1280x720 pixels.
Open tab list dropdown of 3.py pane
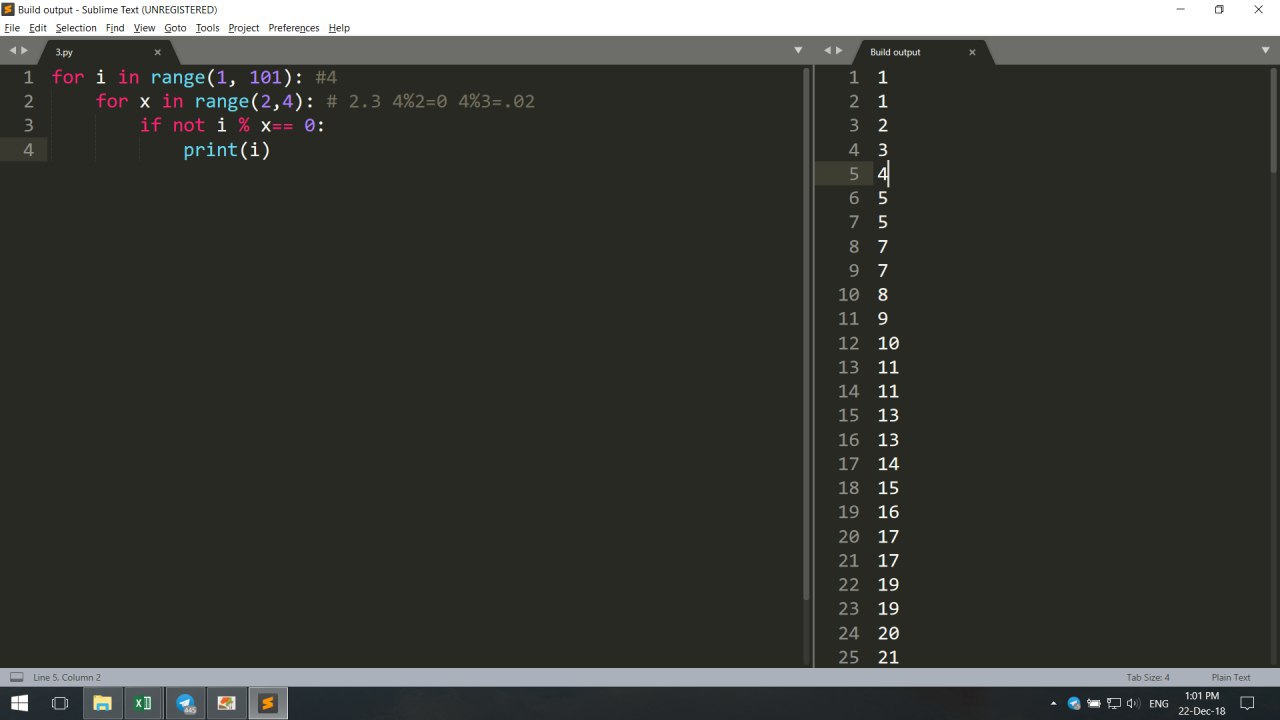[798, 50]
